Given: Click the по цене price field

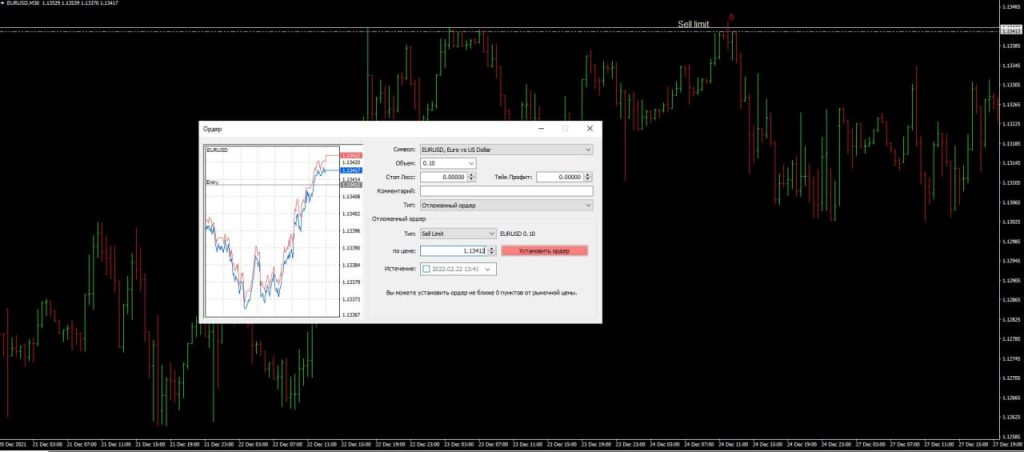Looking at the screenshot, I should point(453,251).
